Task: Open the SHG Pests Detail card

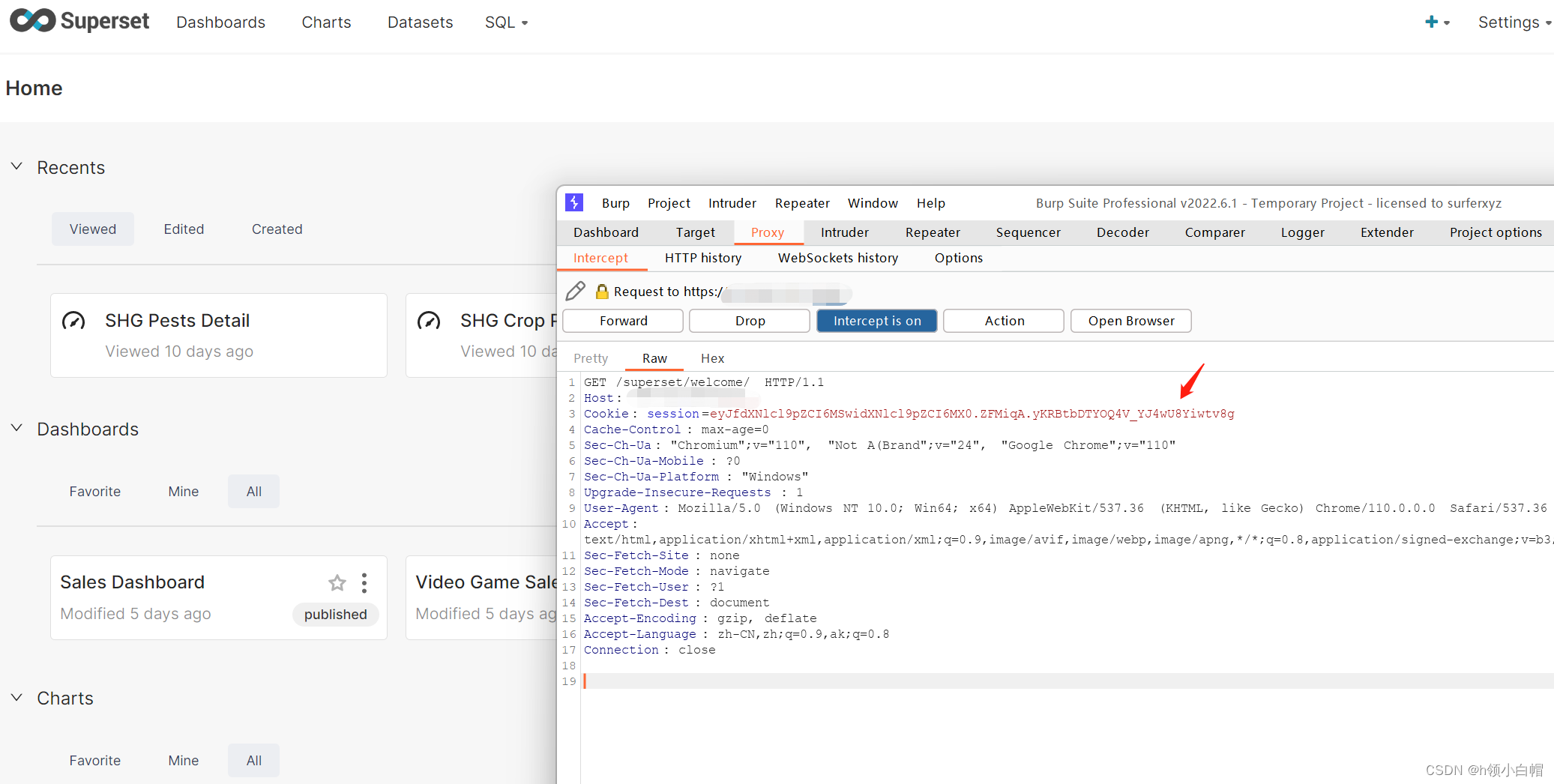Action: (x=219, y=335)
